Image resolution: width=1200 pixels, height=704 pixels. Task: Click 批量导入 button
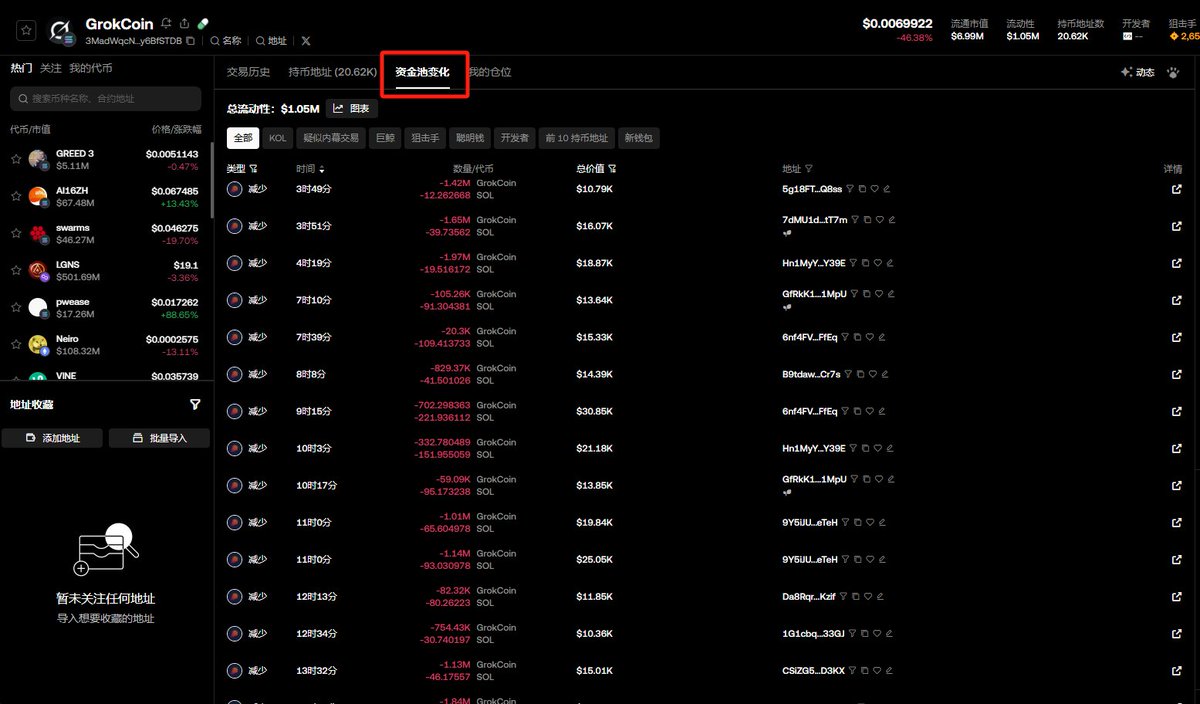159,438
